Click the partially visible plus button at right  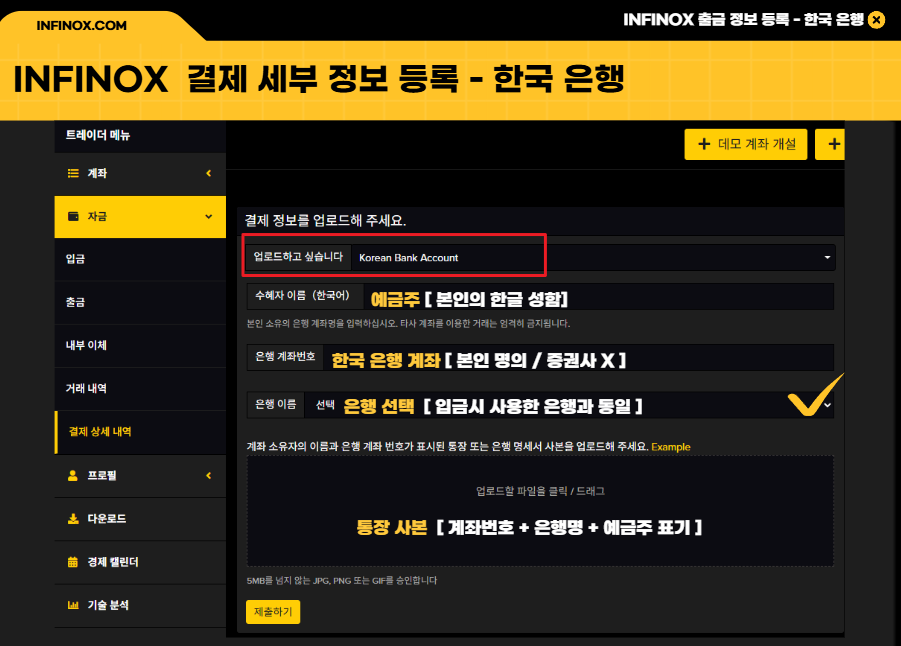point(830,144)
